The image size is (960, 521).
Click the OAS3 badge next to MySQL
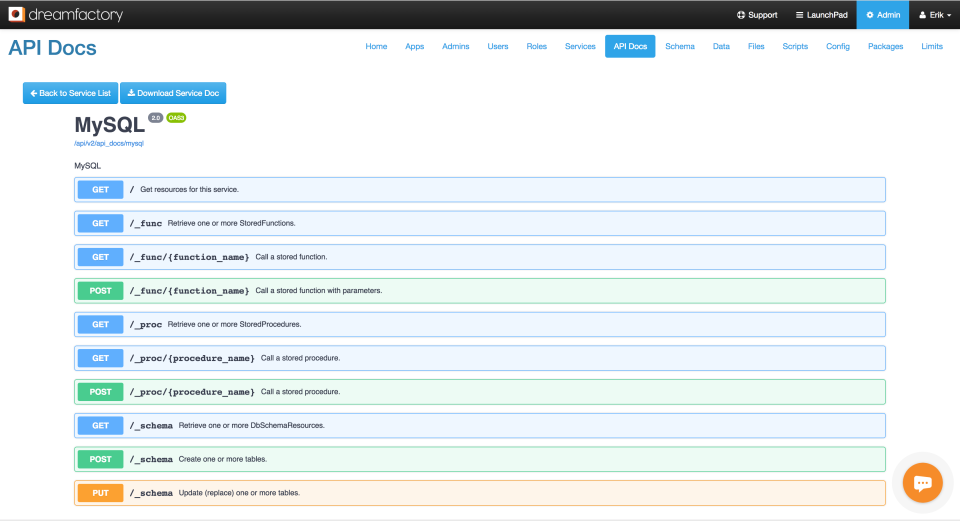tap(176, 118)
